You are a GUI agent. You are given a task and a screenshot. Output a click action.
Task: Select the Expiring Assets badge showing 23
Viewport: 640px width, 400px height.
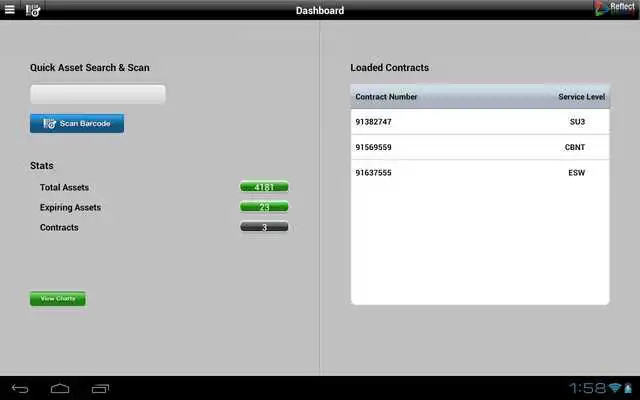[264, 207]
